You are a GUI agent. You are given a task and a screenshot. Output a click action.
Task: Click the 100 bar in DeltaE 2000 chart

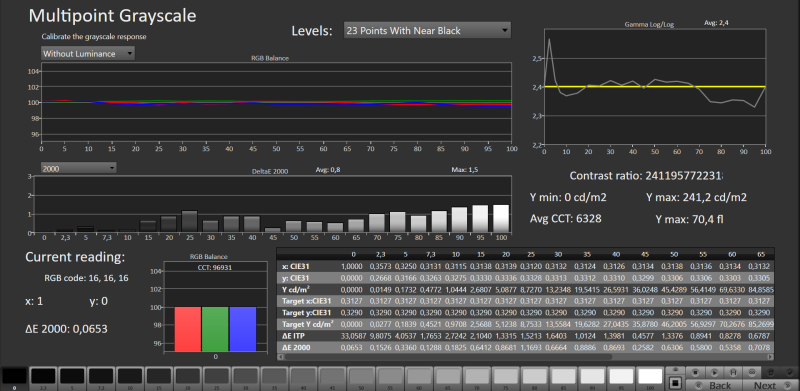501,218
